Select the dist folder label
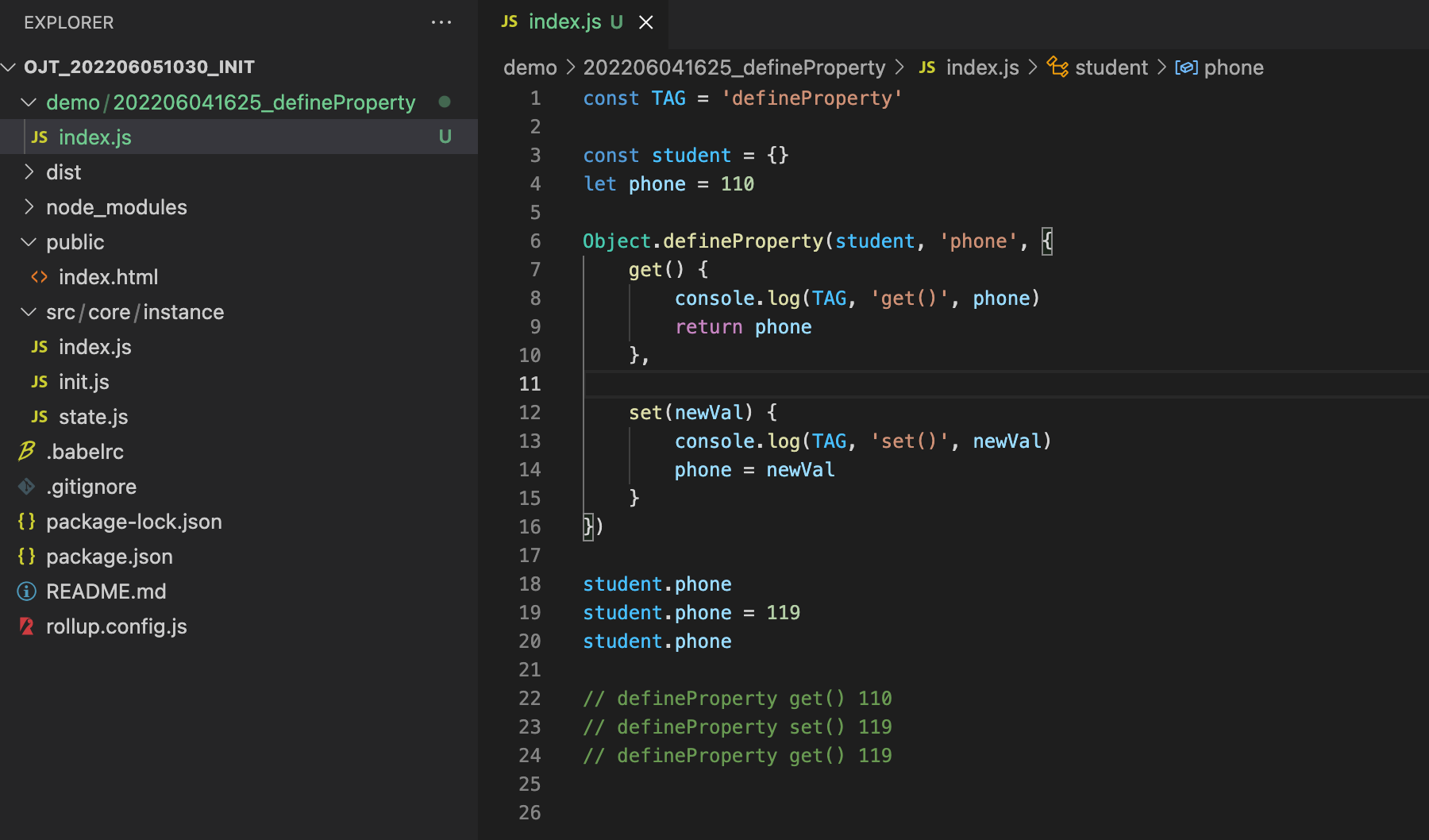 [x=64, y=172]
